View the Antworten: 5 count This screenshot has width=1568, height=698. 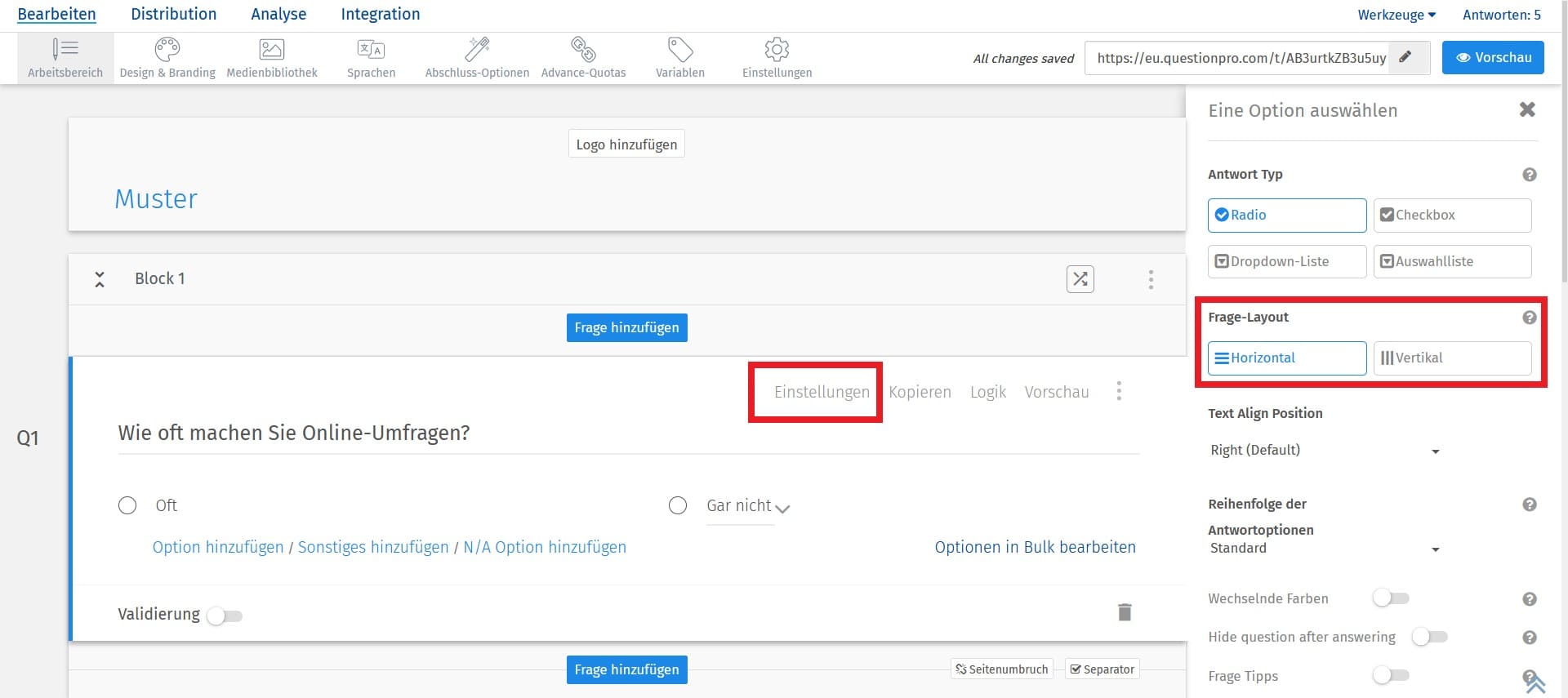tap(1502, 15)
